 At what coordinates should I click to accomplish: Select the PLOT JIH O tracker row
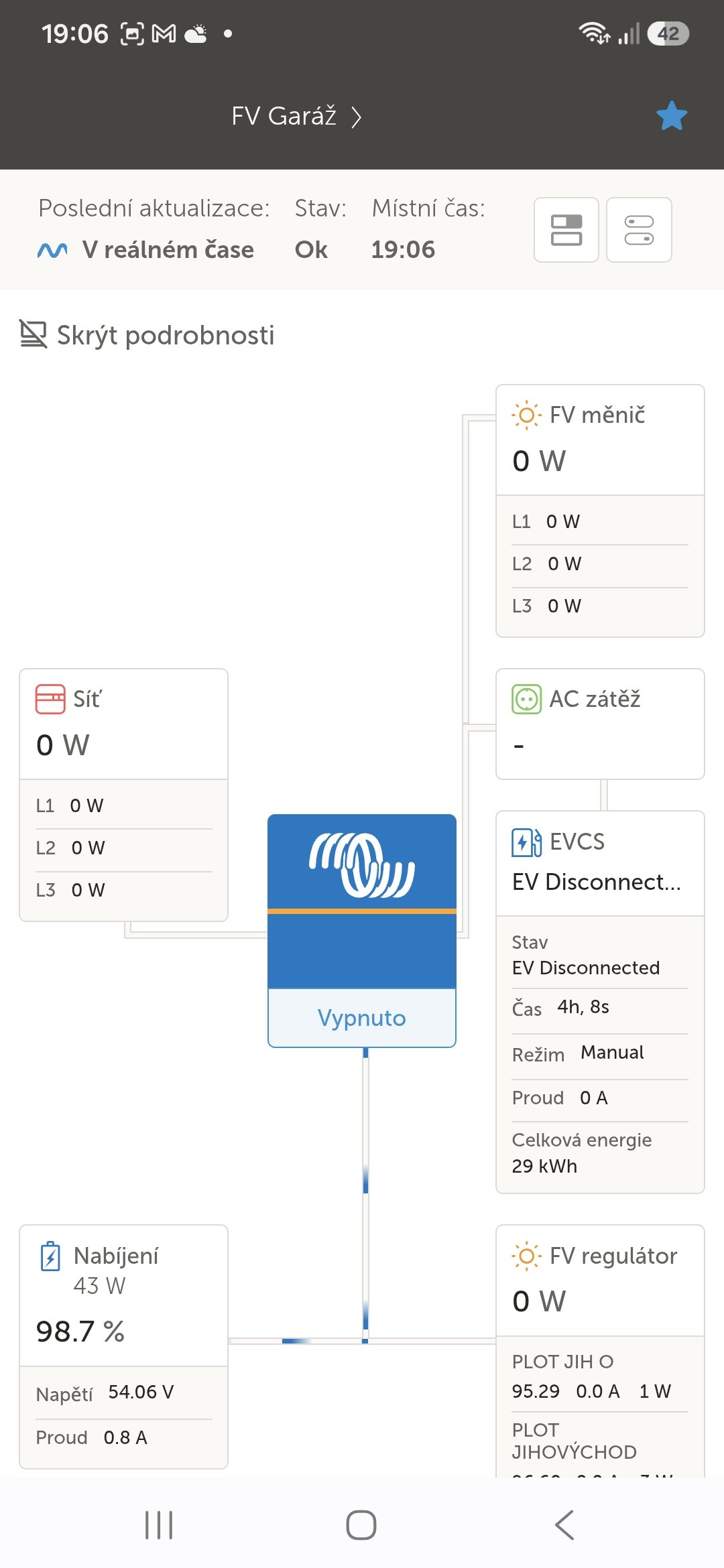(x=600, y=1376)
